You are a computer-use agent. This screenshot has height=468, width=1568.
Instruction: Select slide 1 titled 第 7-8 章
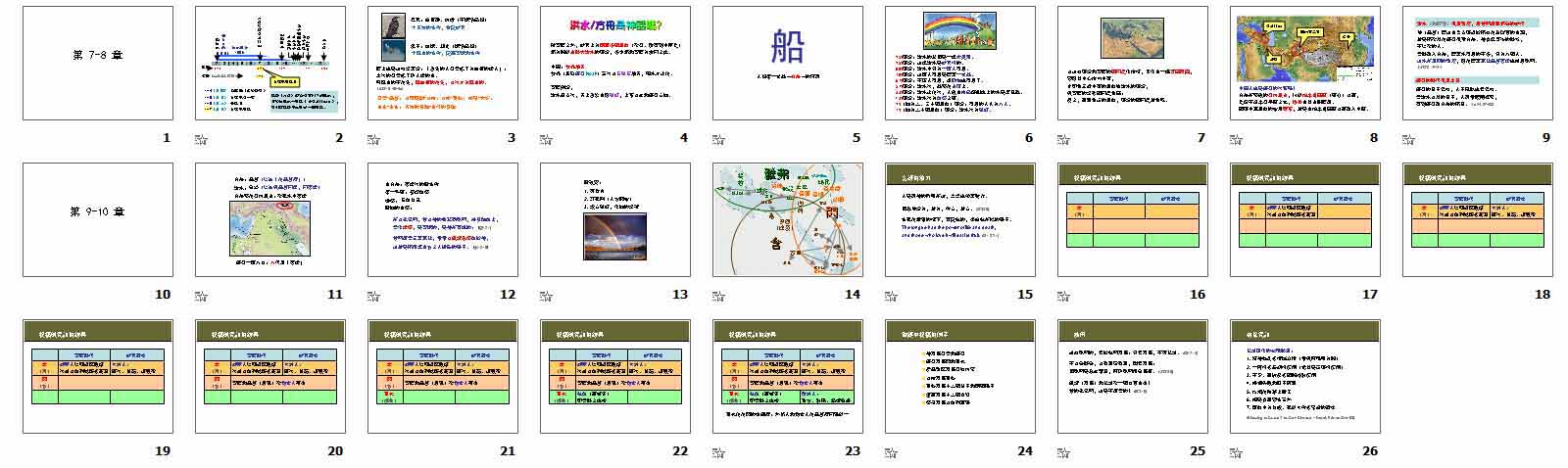coord(98,63)
